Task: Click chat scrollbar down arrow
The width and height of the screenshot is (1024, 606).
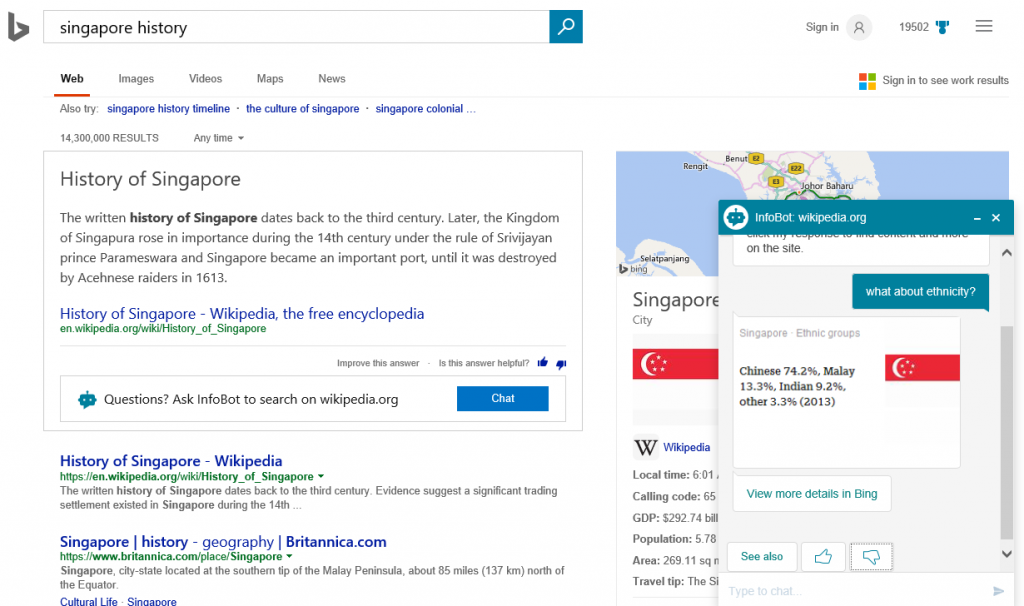Action: (1006, 554)
